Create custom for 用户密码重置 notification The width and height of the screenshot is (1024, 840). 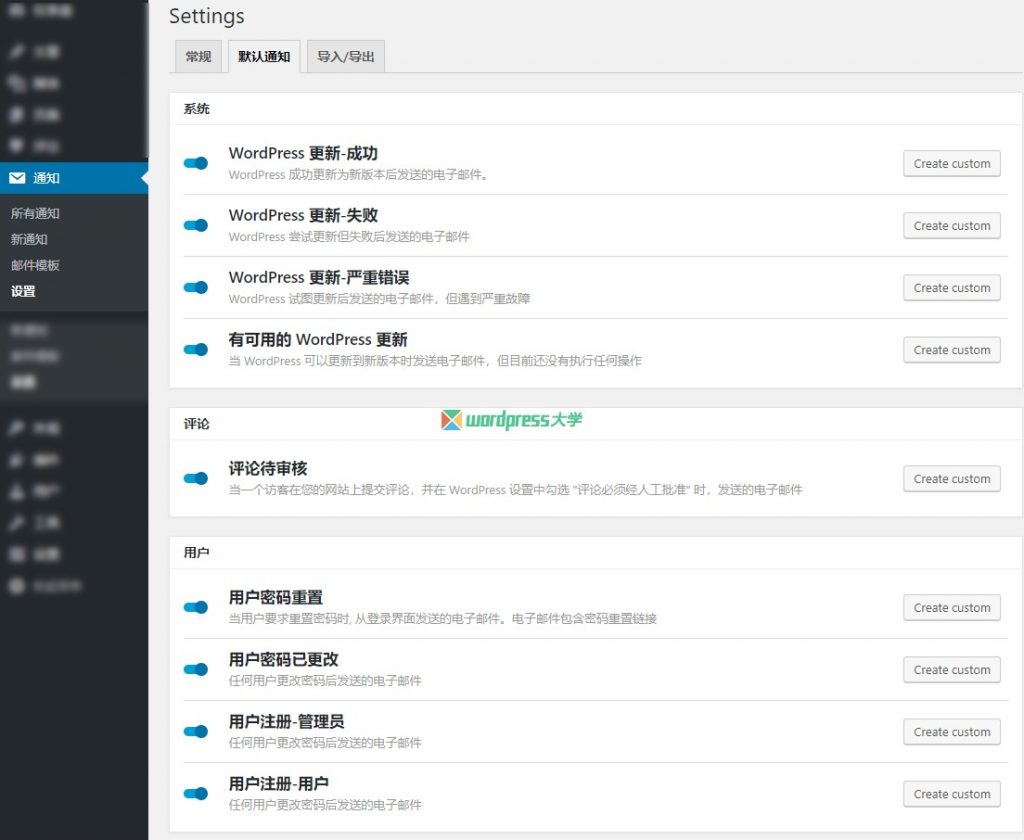tap(952, 607)
